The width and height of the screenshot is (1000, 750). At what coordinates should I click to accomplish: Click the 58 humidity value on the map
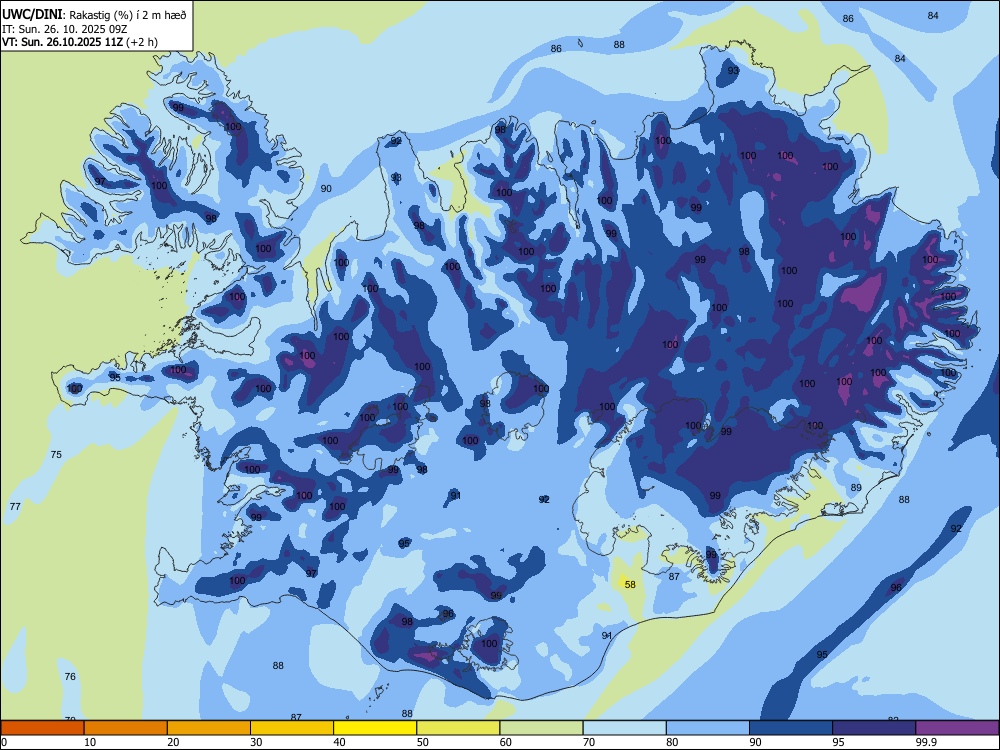(x=630, y=584)
